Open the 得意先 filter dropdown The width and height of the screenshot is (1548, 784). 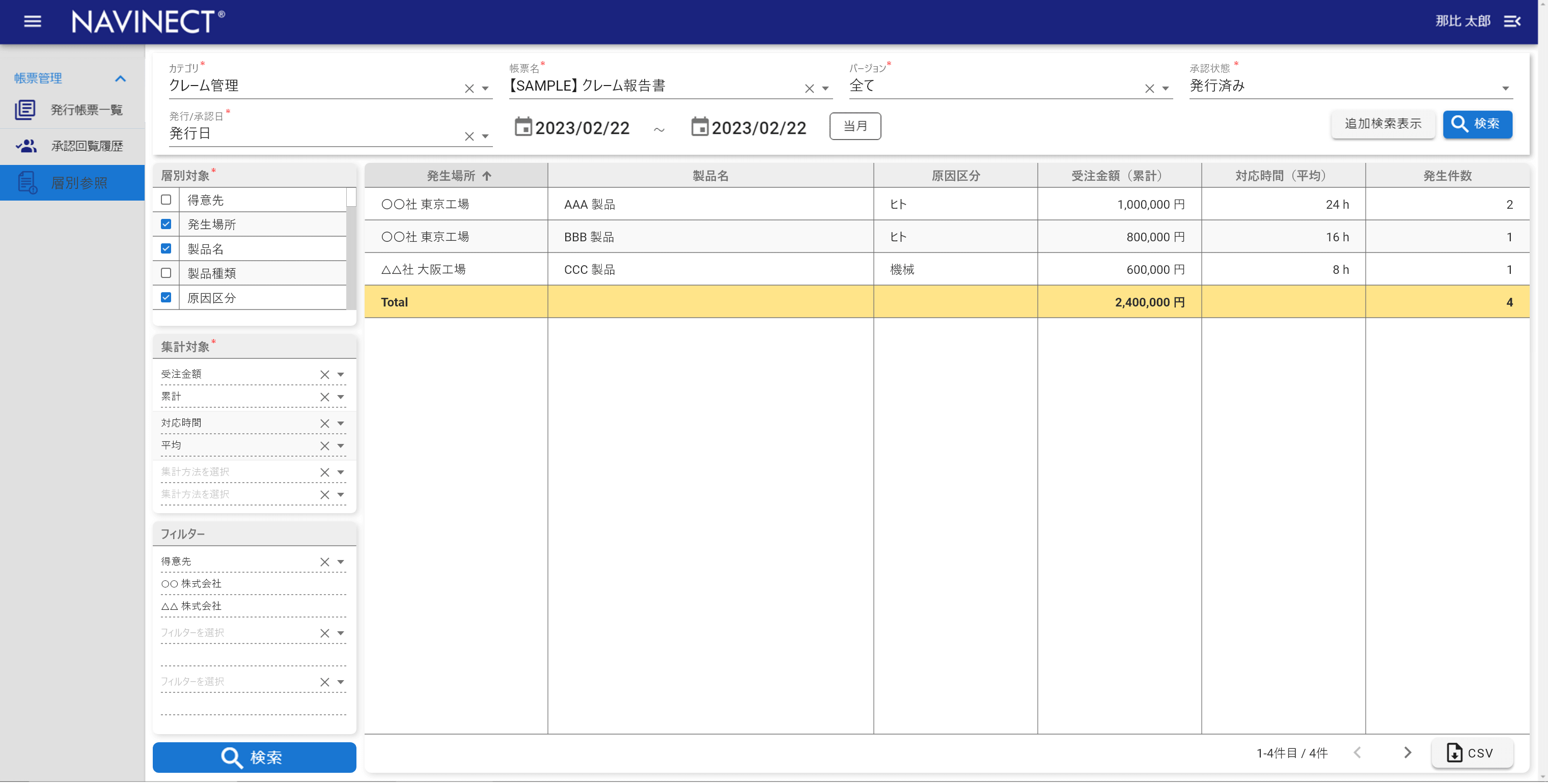pyautogui.click(x=341, y=562)
